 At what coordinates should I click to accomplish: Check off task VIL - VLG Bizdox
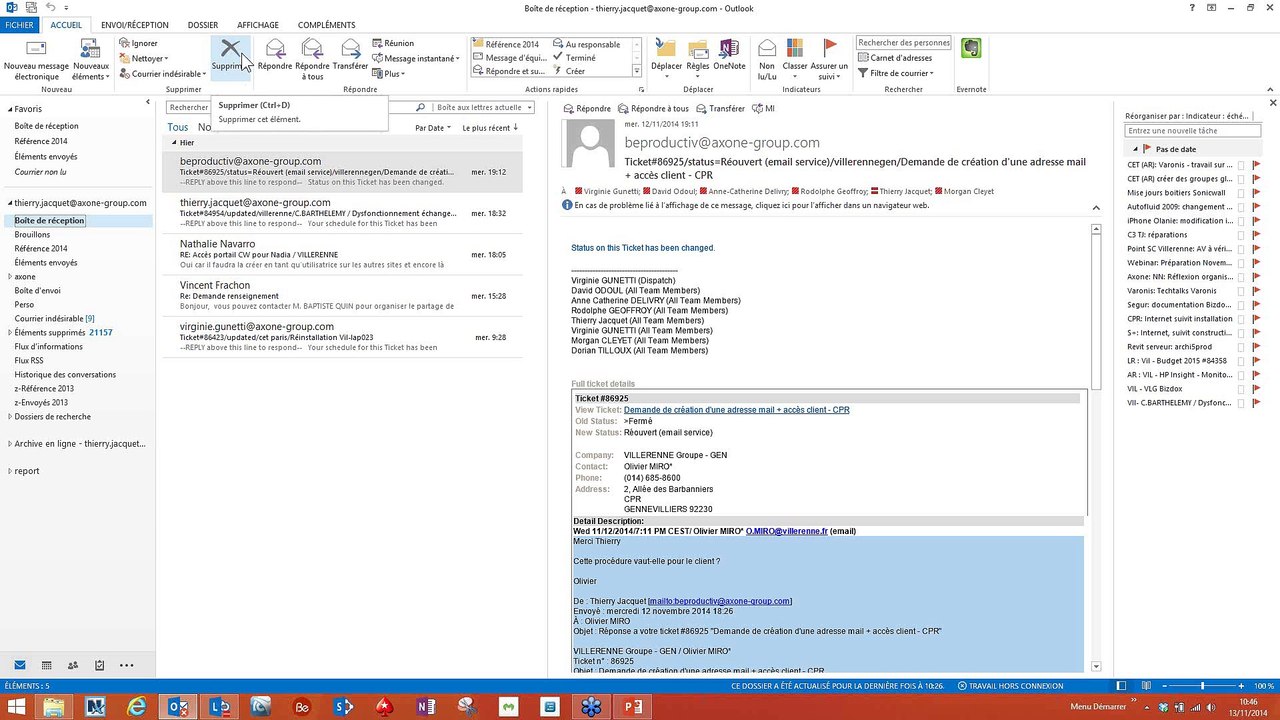tap(1241, 389)
